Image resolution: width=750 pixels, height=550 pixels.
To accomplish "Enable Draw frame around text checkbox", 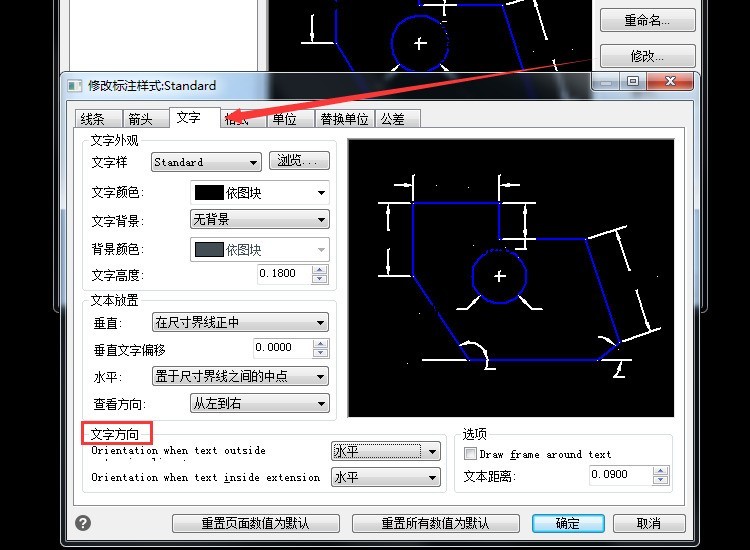I will click(470, 453).
